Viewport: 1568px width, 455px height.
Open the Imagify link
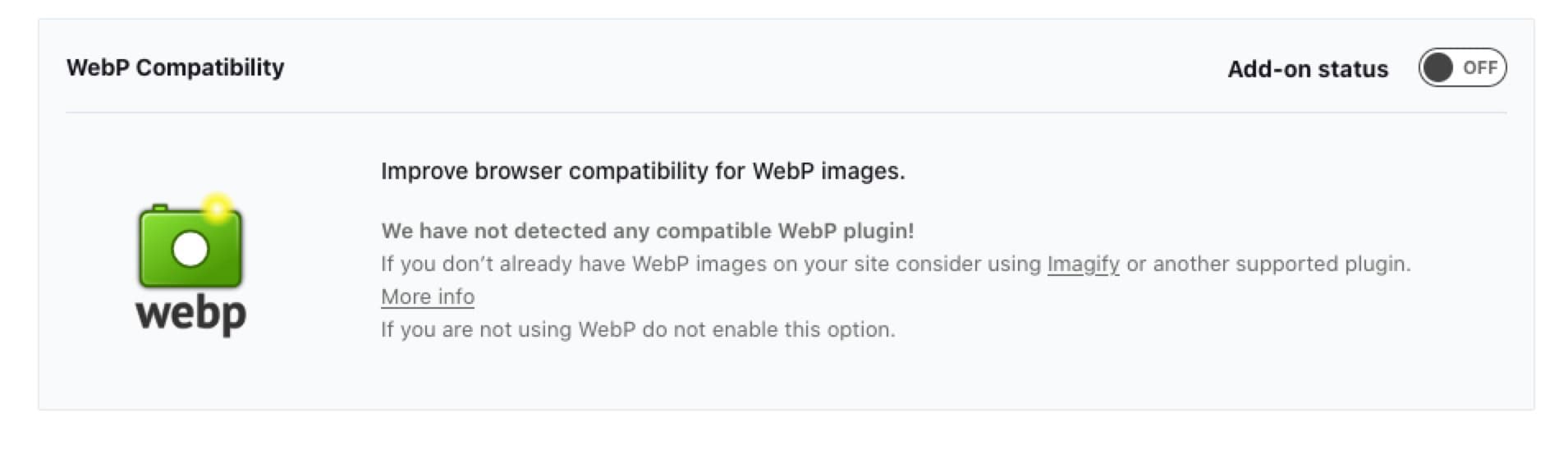tap(1083, 264)
